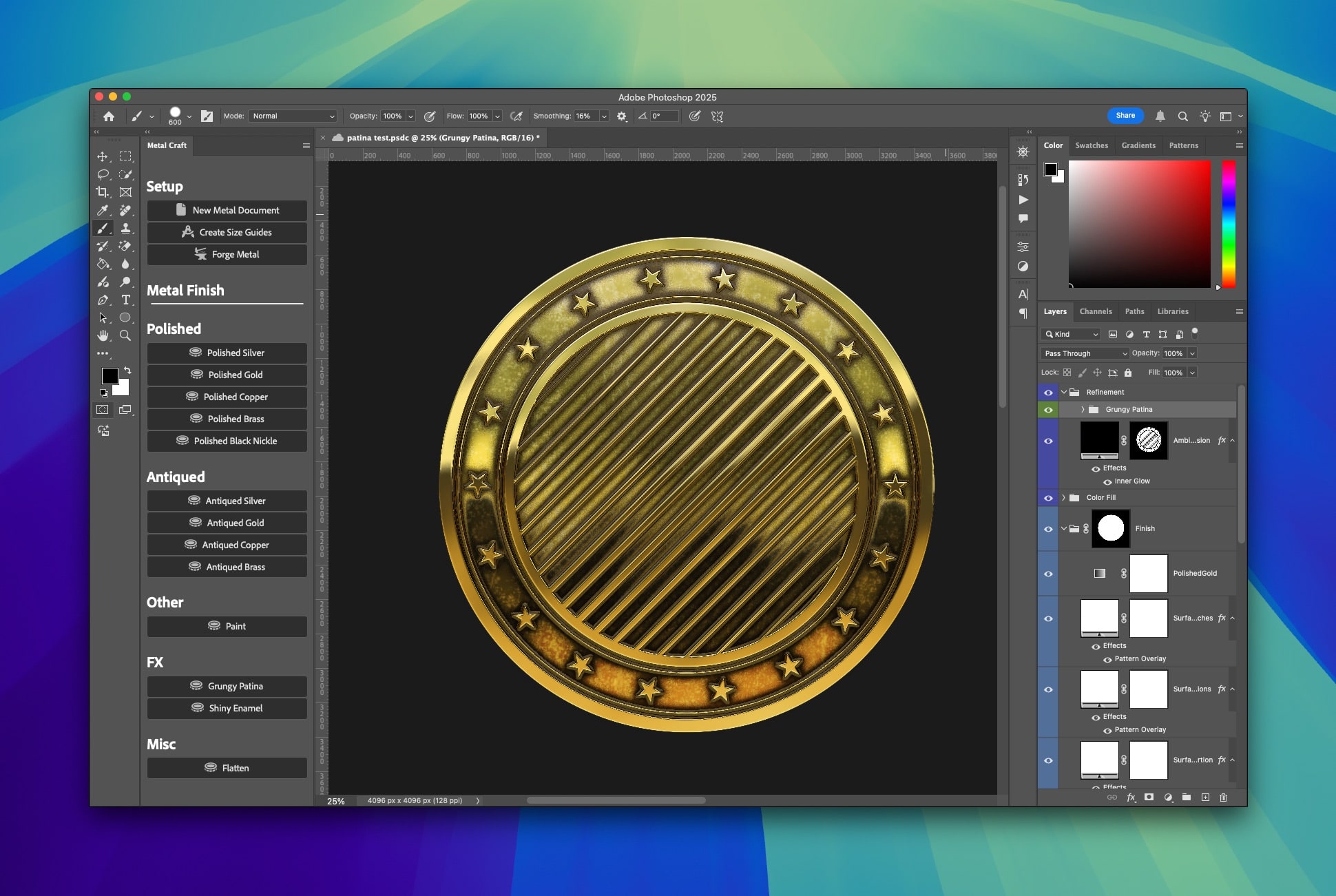The image size is (1336, 896).
Task: Create a new layer
Action: coord(1205,798)
